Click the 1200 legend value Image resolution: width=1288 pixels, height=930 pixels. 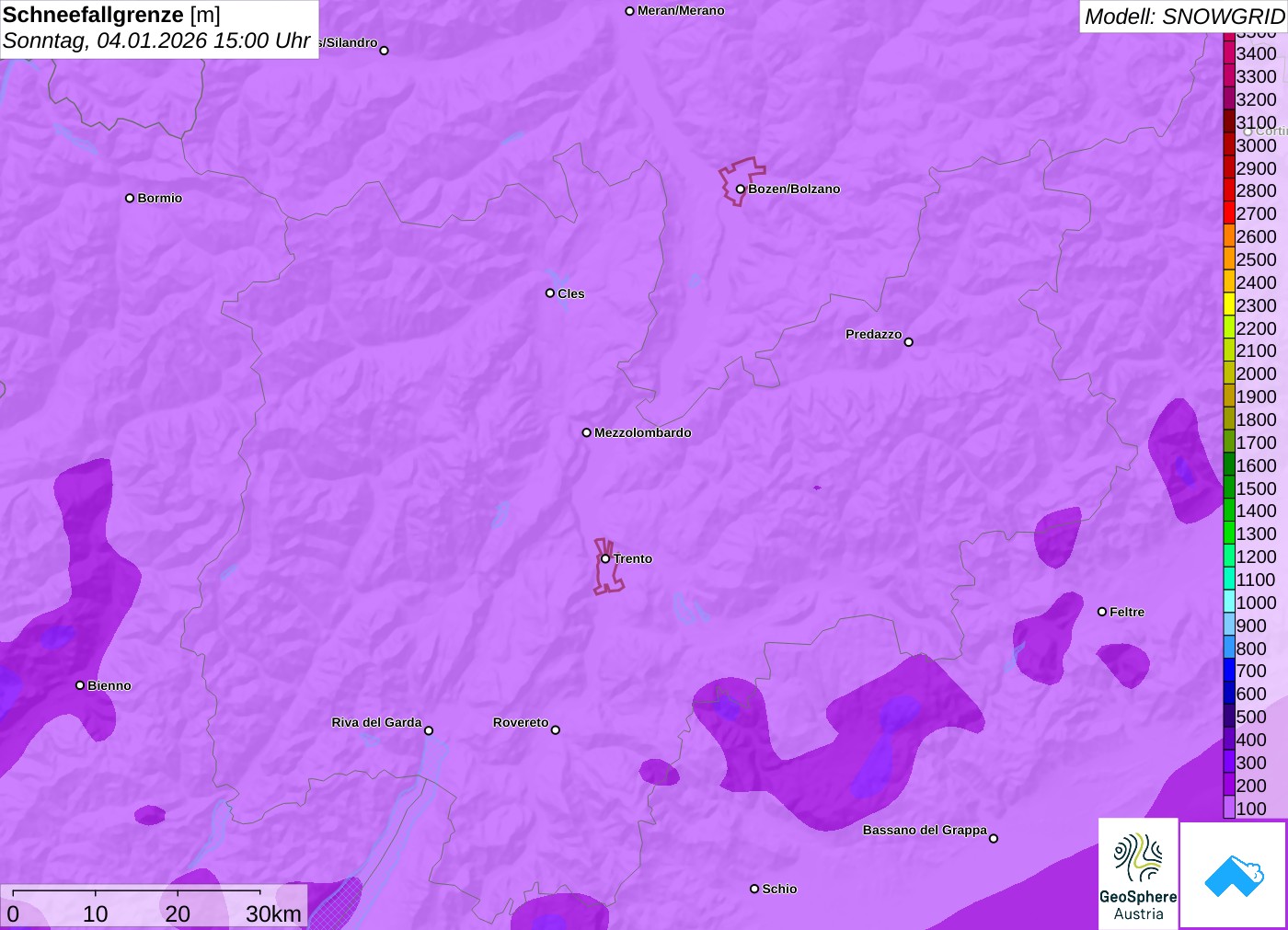coord(1257,557)
